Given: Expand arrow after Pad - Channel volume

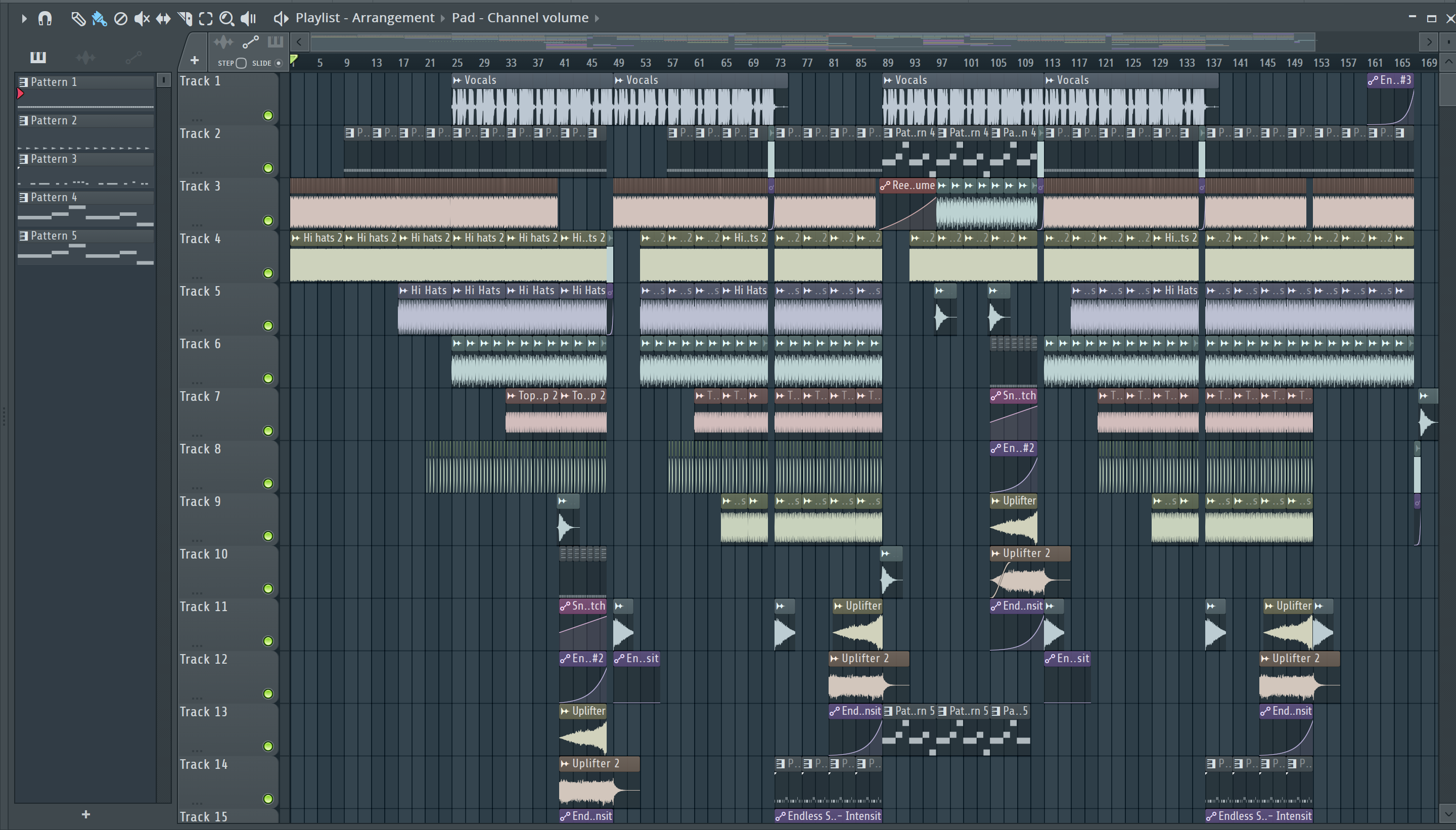Looking at the screenshot, I should pos(597,18).
